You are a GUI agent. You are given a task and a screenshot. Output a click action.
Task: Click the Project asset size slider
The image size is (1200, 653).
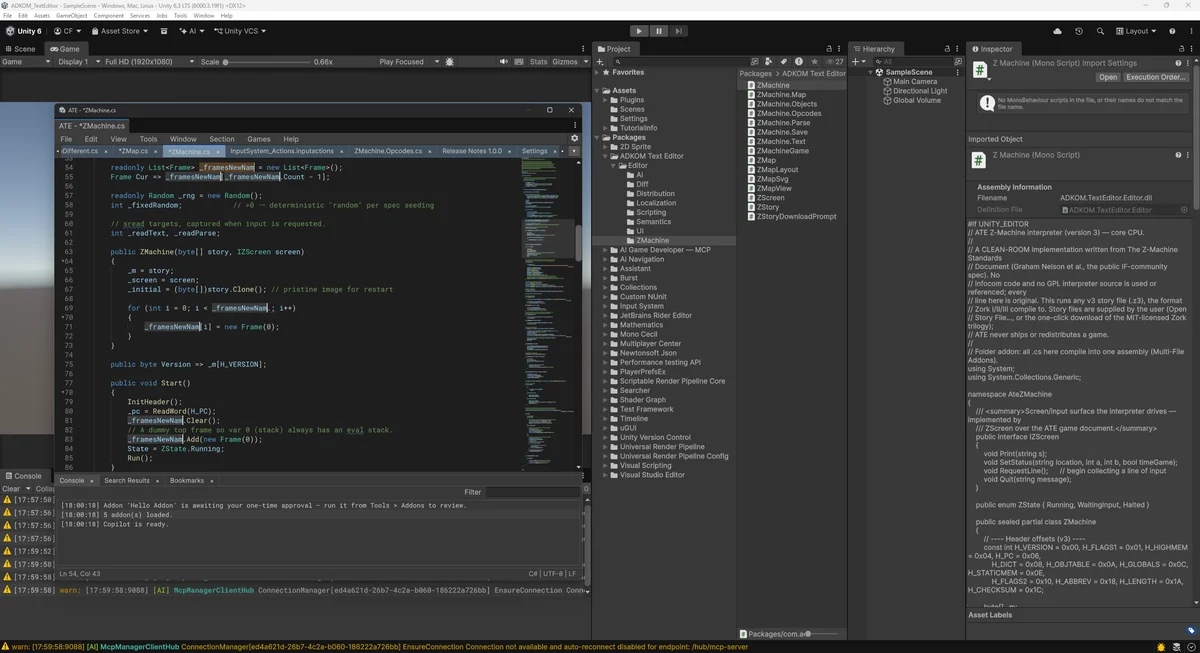822,634
